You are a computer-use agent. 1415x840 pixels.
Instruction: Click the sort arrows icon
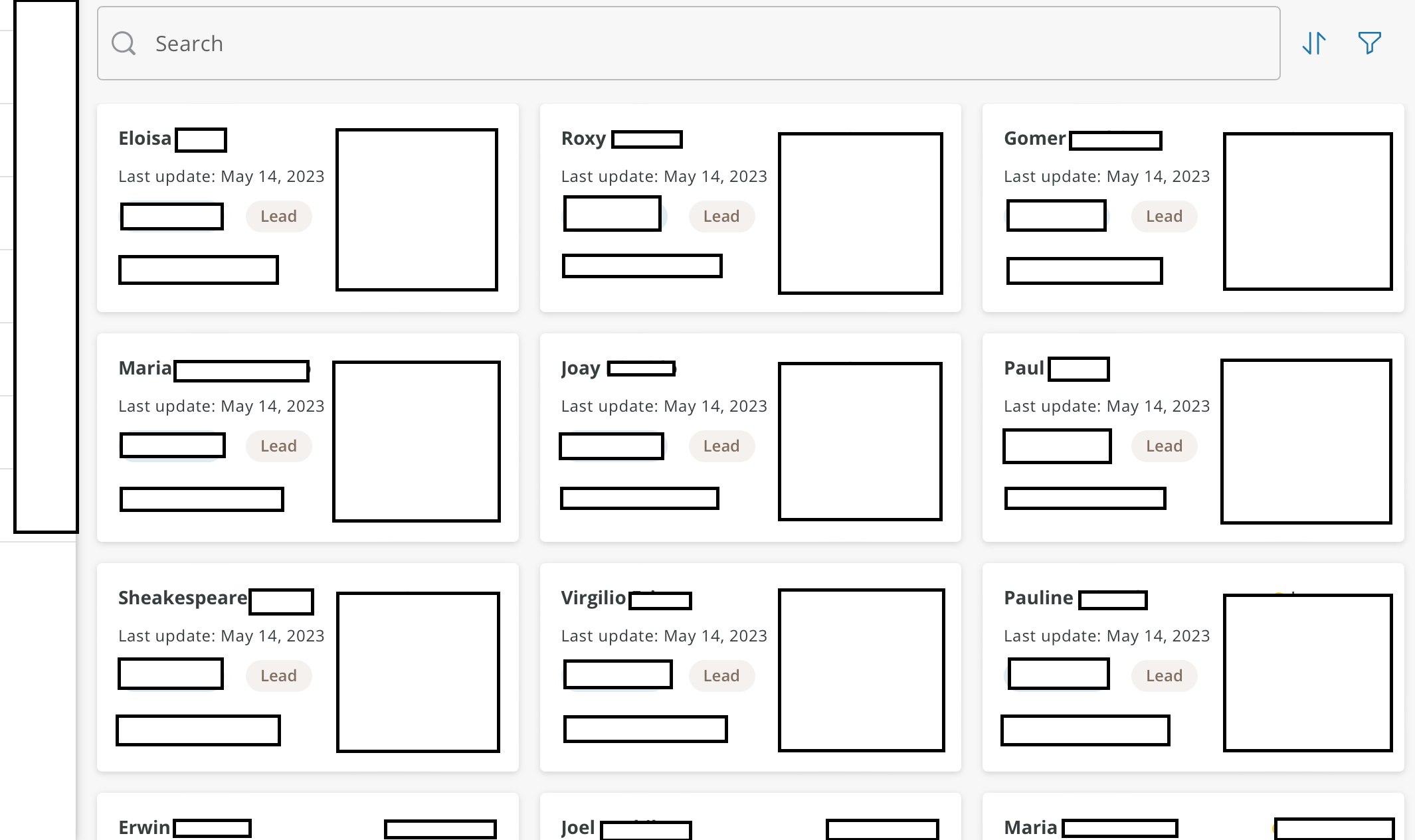(1313, 43)
